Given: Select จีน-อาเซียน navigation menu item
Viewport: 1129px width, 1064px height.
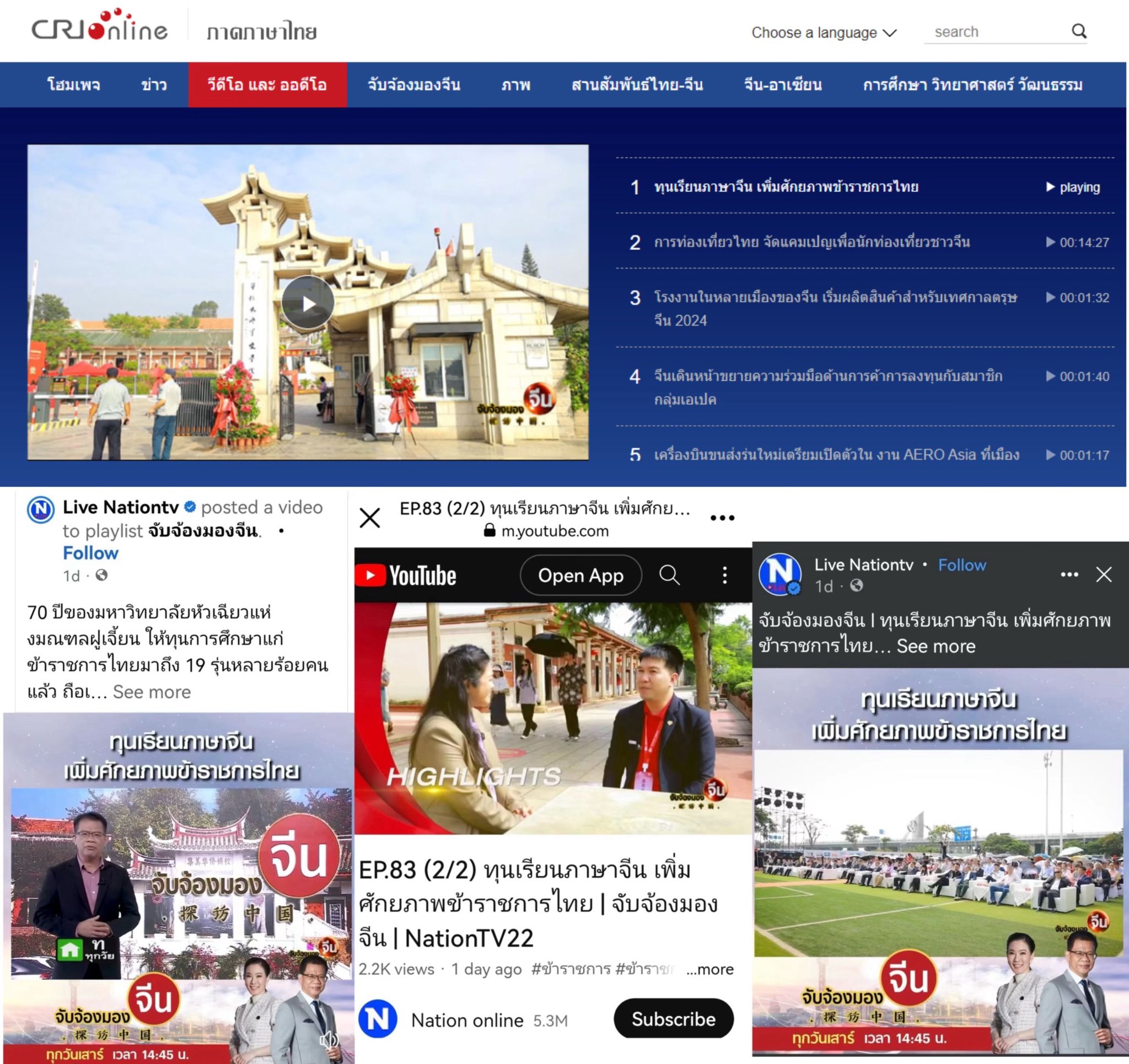Looking at the screenshot, I should [x=783, y=85].
